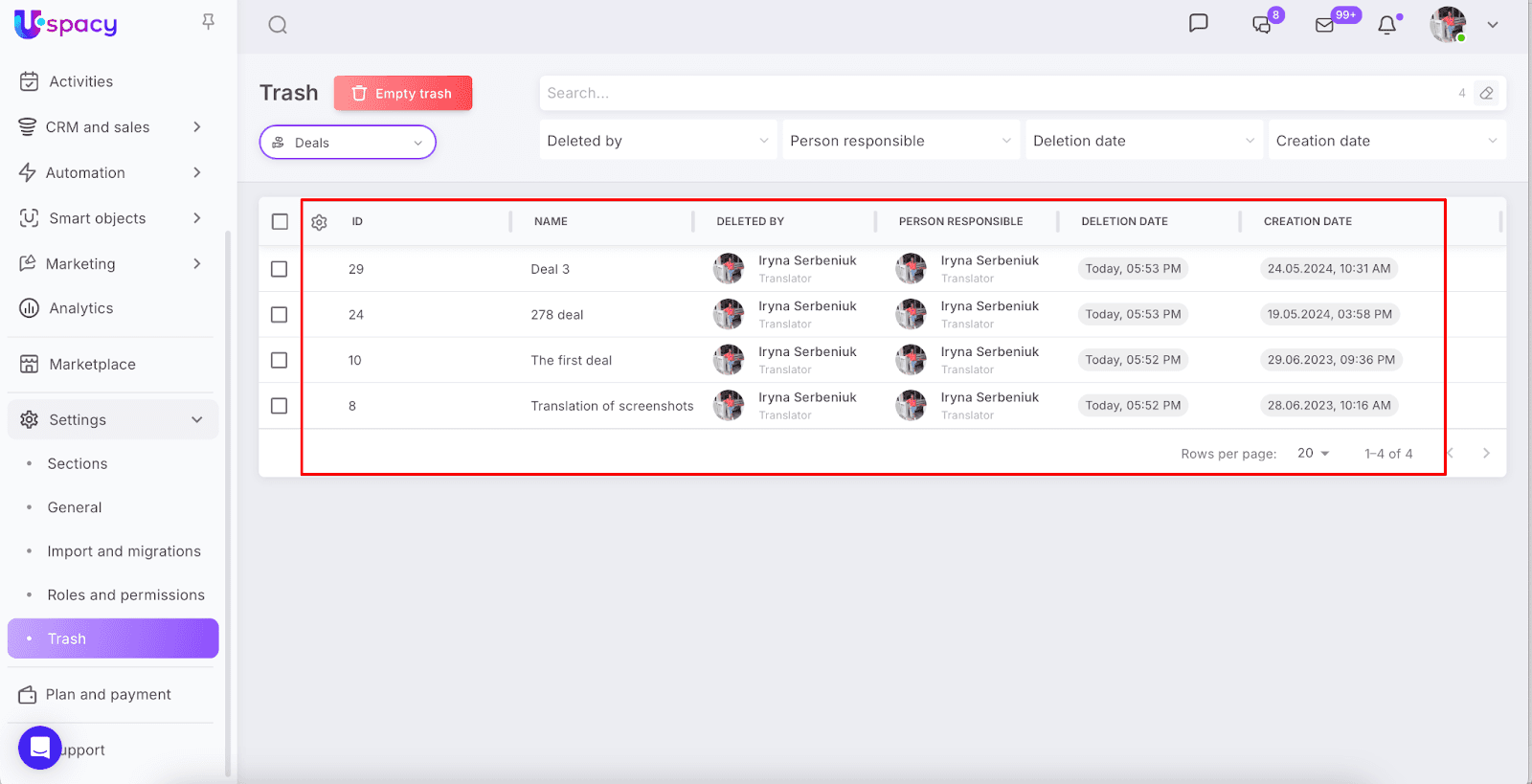
Task: Go to Roles and permissions settings
Action: pos(125,594)
